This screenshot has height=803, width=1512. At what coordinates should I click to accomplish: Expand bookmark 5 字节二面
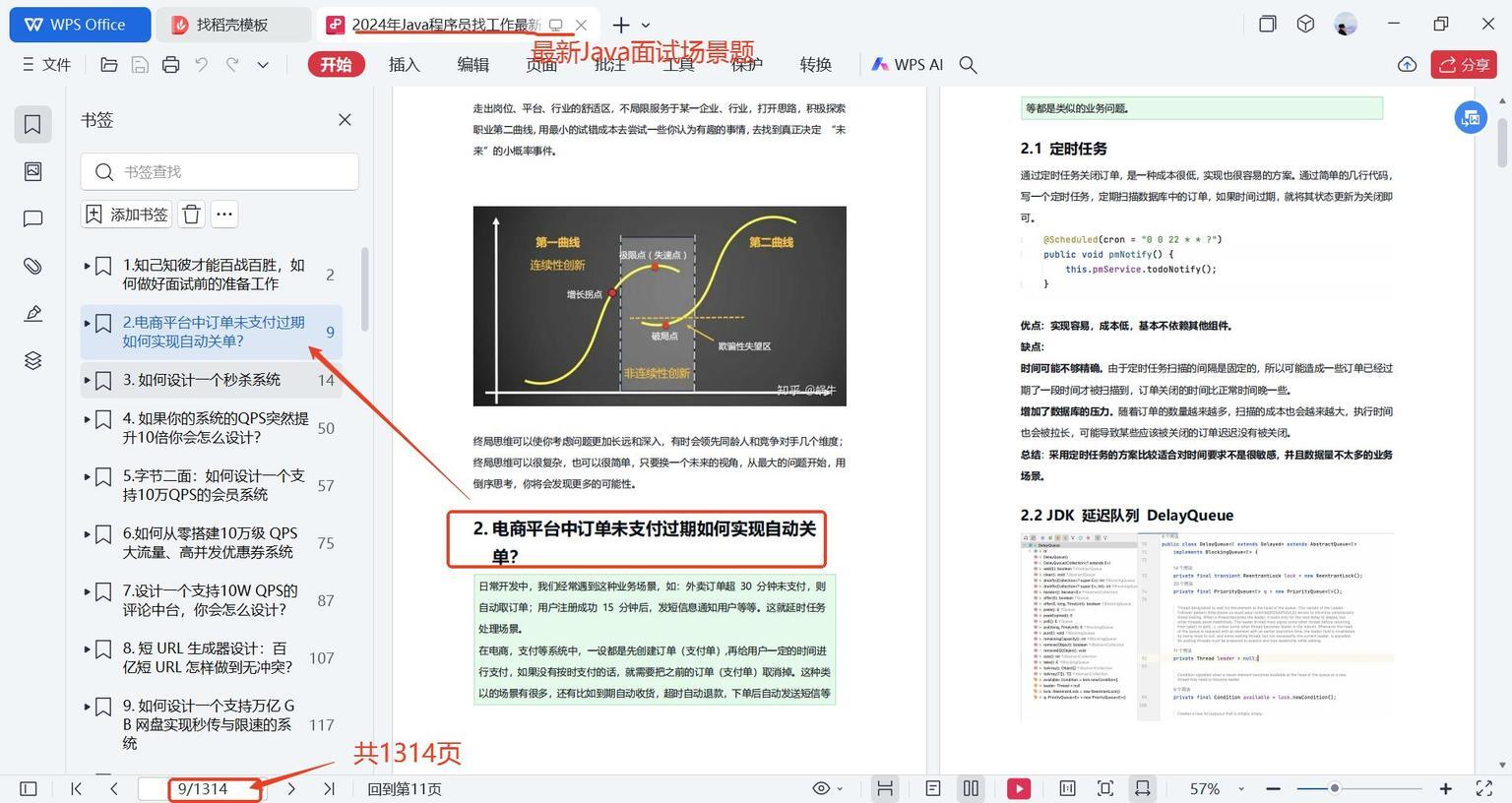[87, 476]
